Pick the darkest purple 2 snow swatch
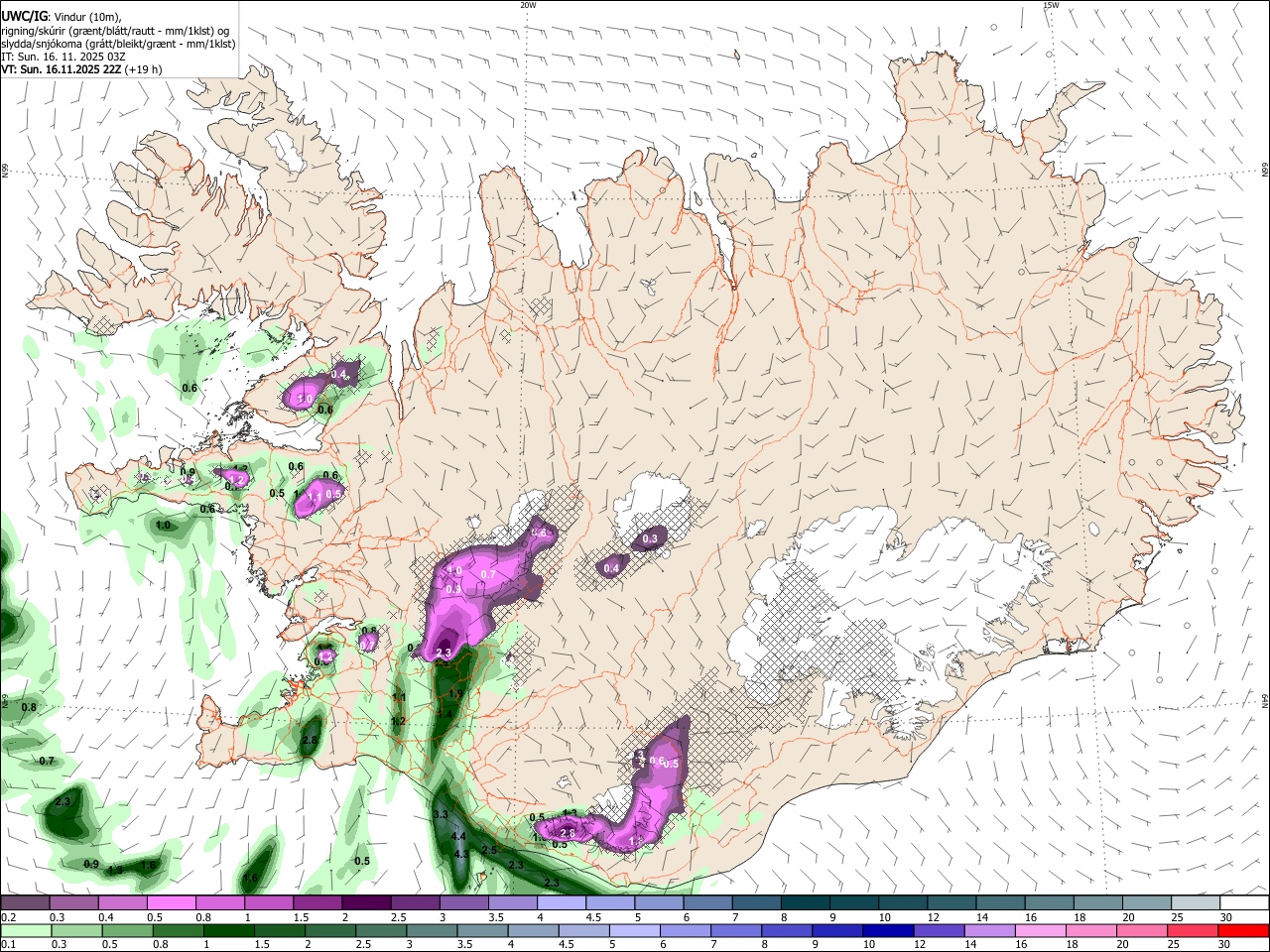 [365, 902]
